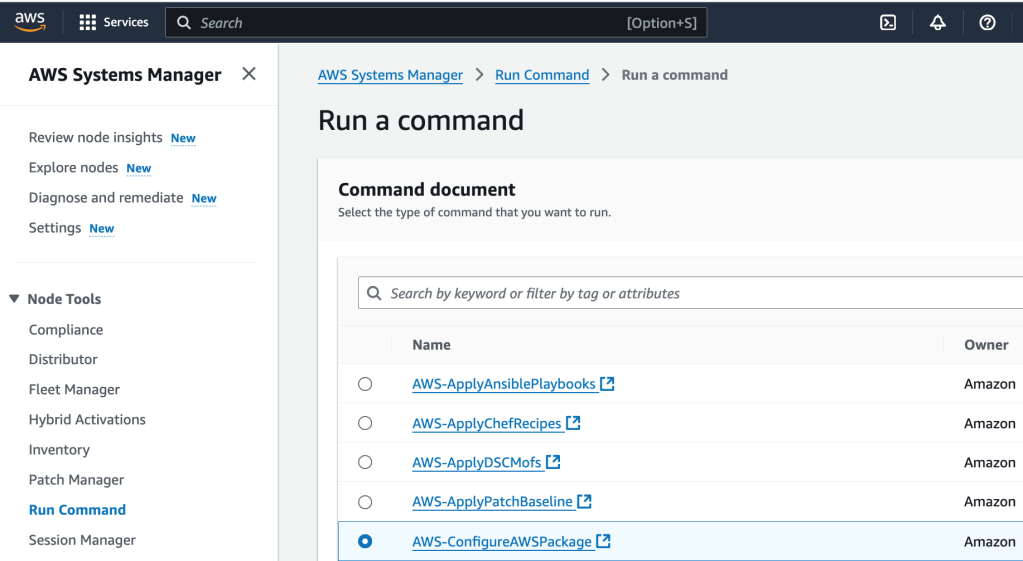
Task: Select the AWS-ApplyAnsiblePlaybooks radio button
Action: pos(365,384)
